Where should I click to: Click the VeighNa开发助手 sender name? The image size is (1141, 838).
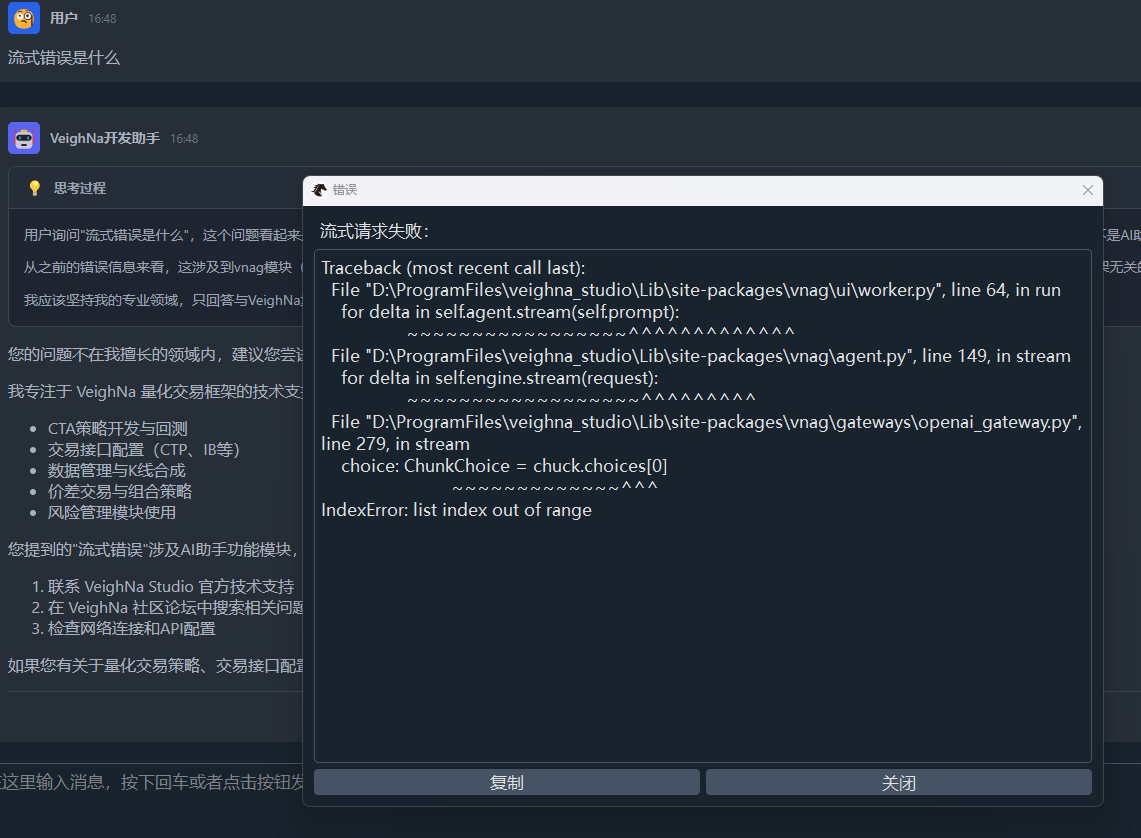click(104, 138)
